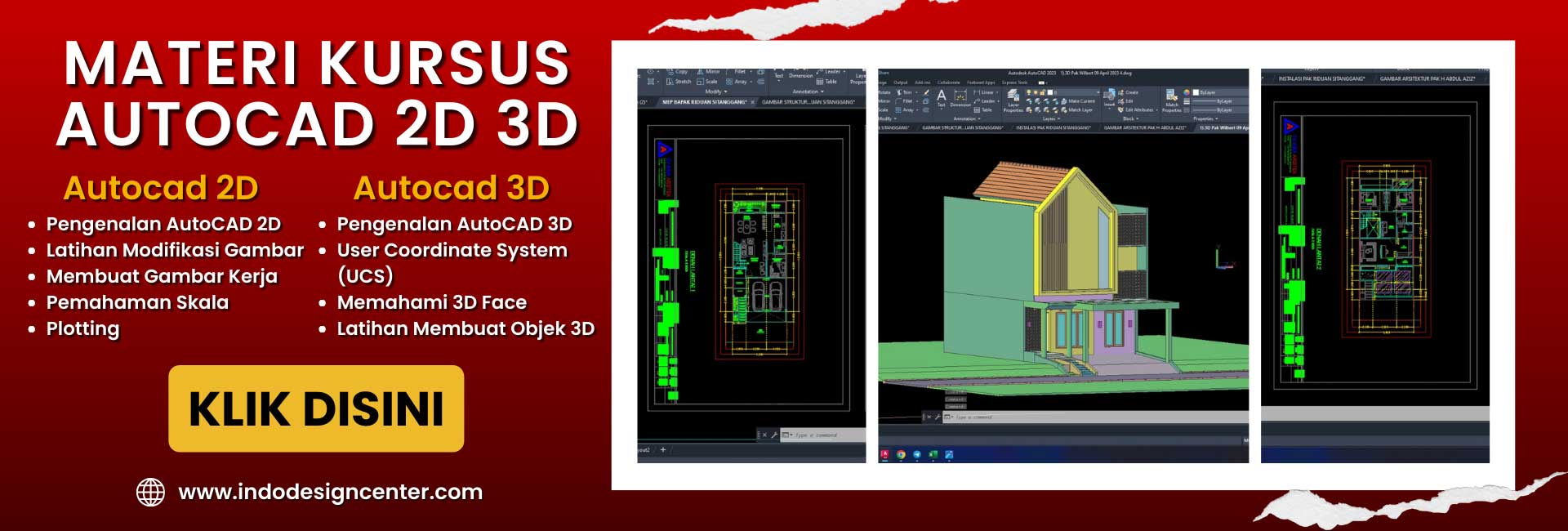1568x531 pixels.
Task: Select the Mirror tool in left screenshot
Action: point(708,72)
